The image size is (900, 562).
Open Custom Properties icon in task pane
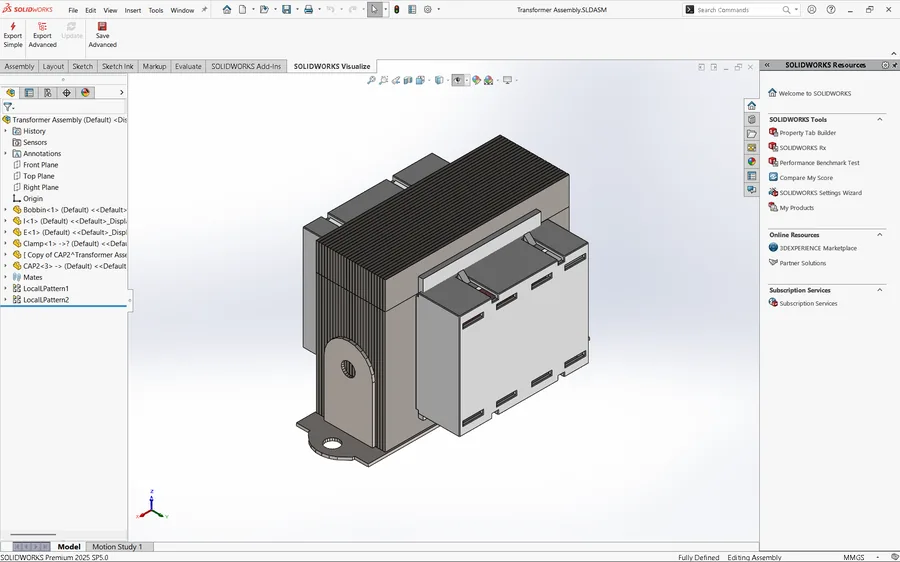[751, 176]
